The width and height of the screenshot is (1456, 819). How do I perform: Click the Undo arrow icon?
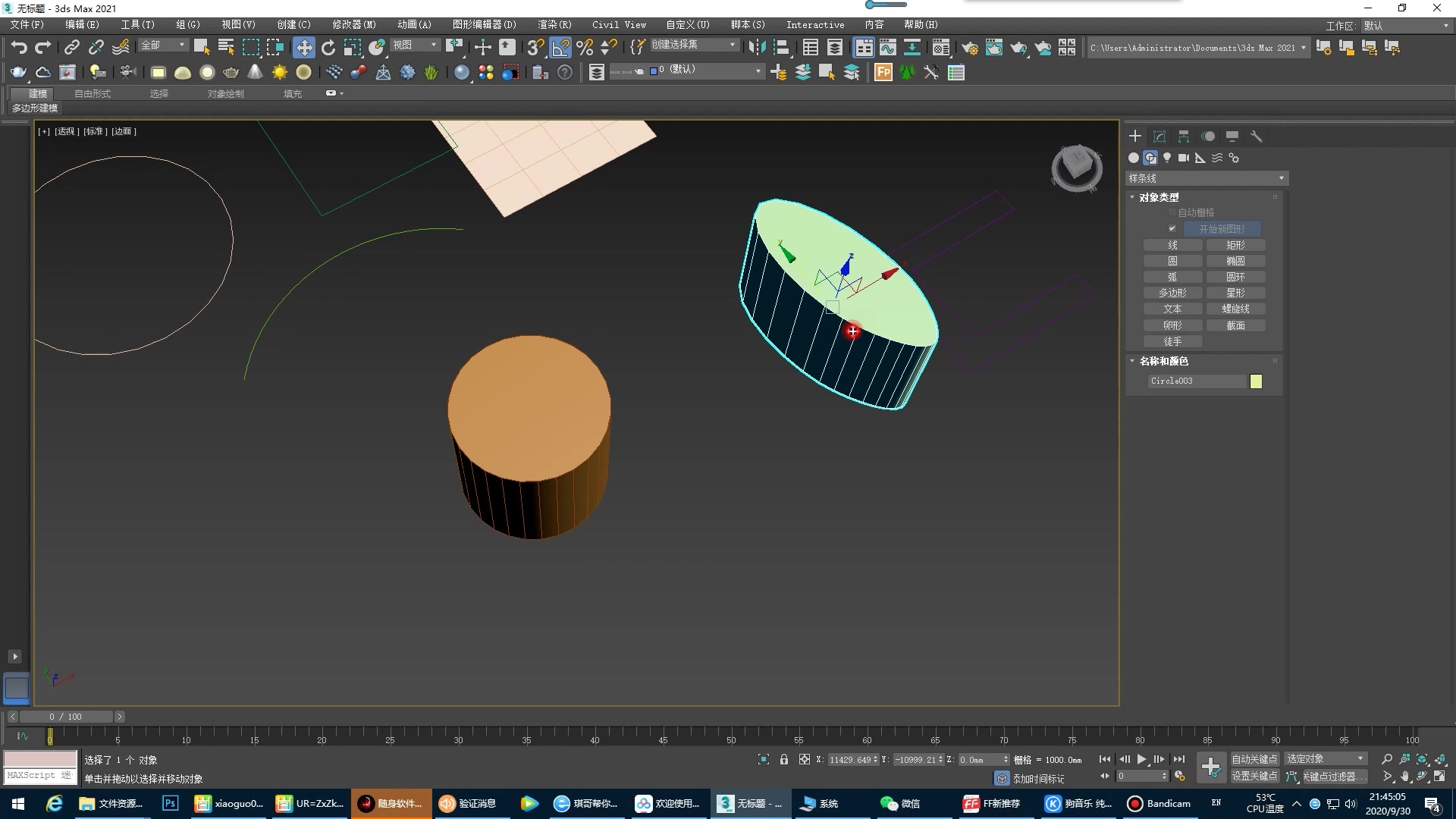[x=18, y=47]
